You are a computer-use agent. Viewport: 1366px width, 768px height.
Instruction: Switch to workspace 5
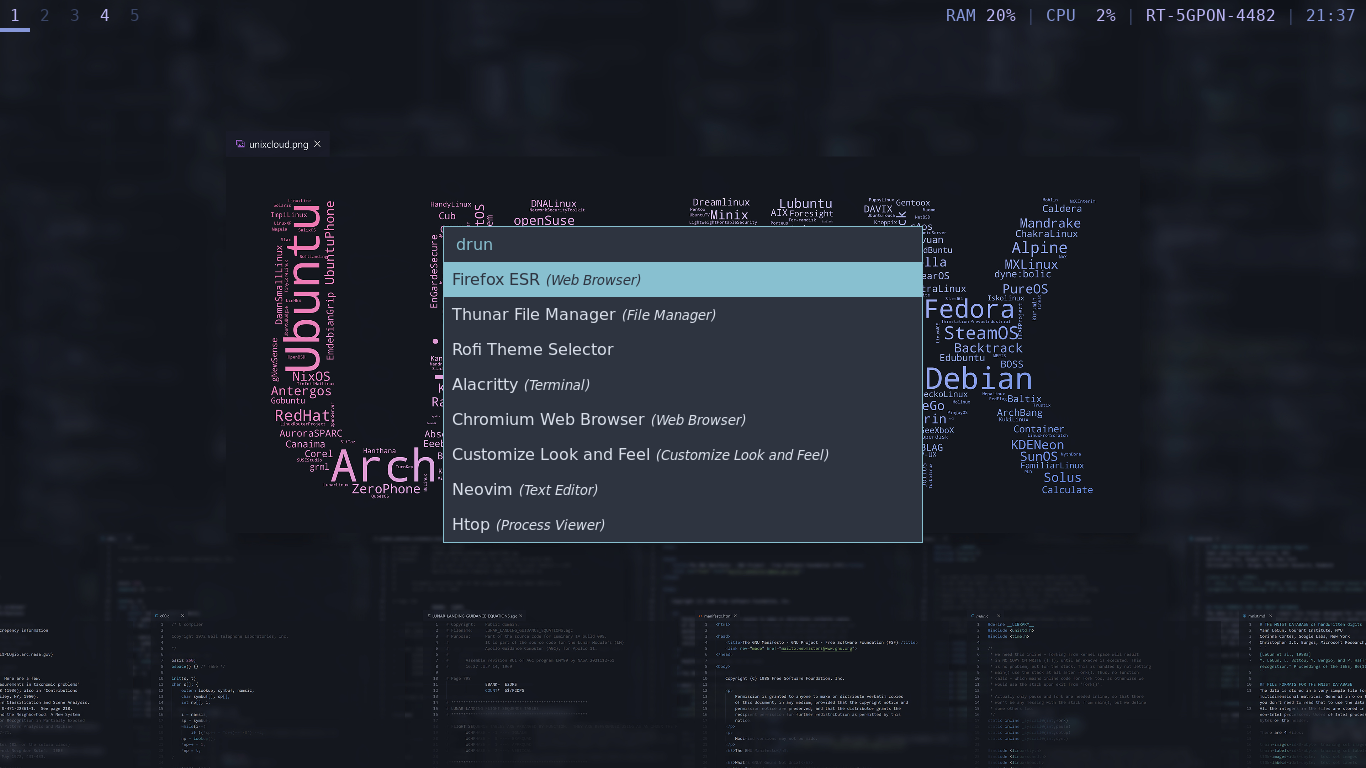click(x=135, y=16)
